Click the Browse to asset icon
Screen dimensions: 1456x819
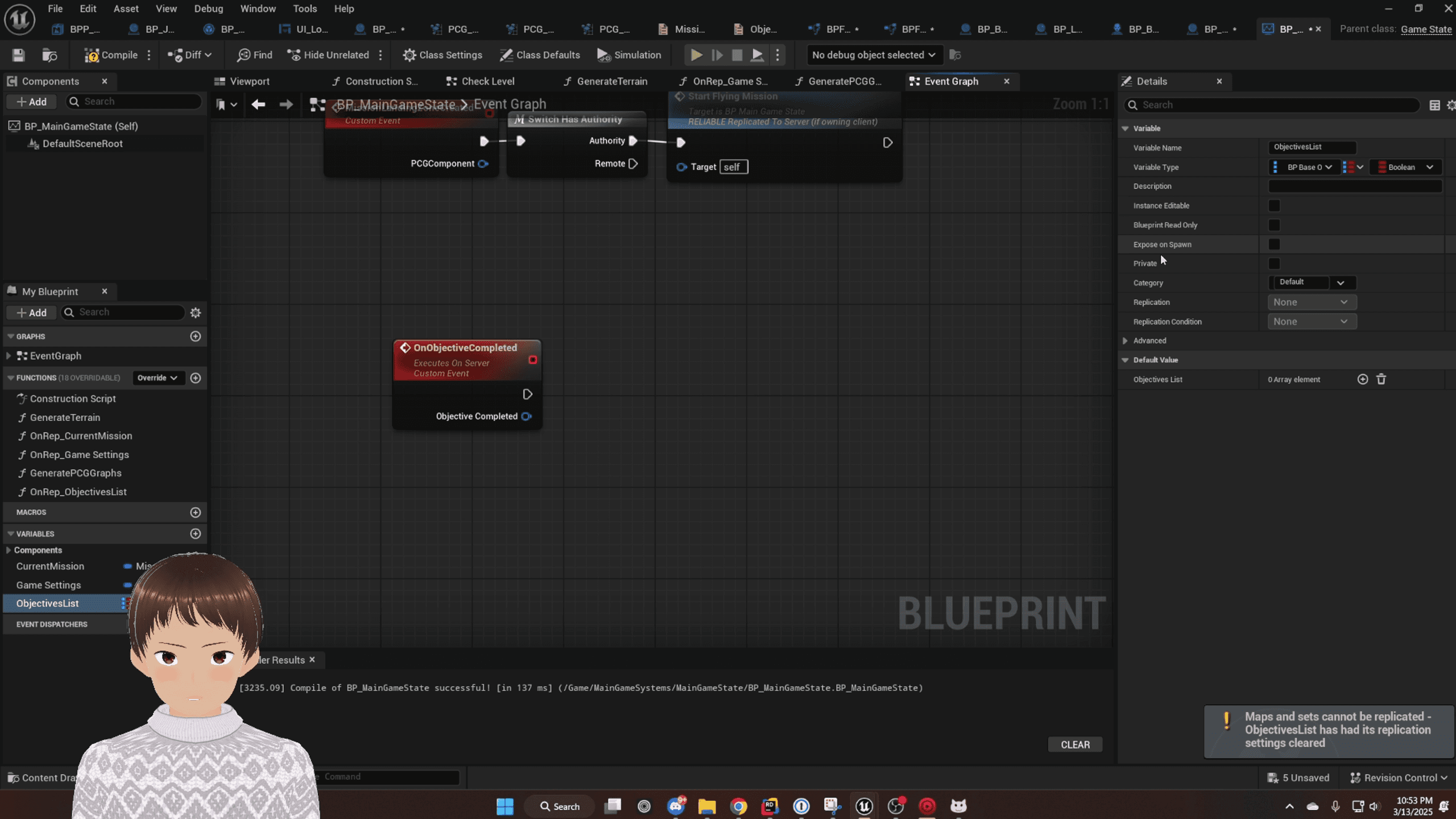pos(49,55)
